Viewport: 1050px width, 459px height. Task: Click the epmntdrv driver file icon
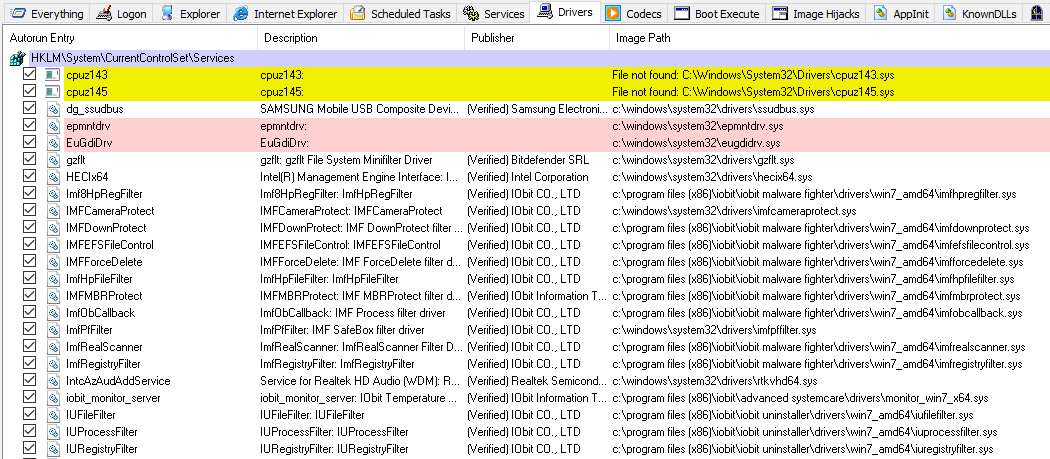click(x=53, y=126)
